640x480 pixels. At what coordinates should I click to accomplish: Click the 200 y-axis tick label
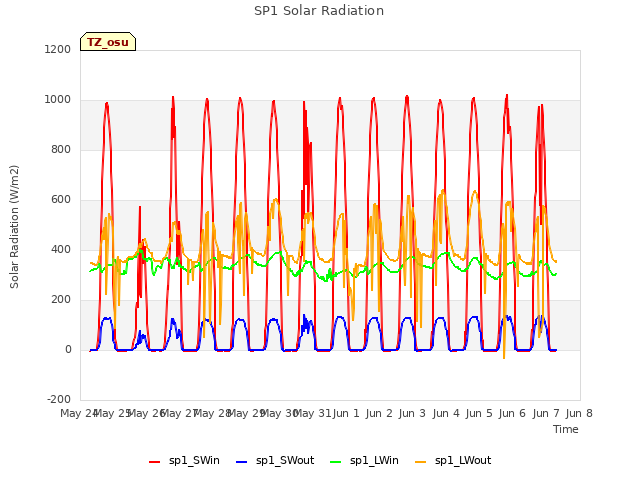point(61,300)
